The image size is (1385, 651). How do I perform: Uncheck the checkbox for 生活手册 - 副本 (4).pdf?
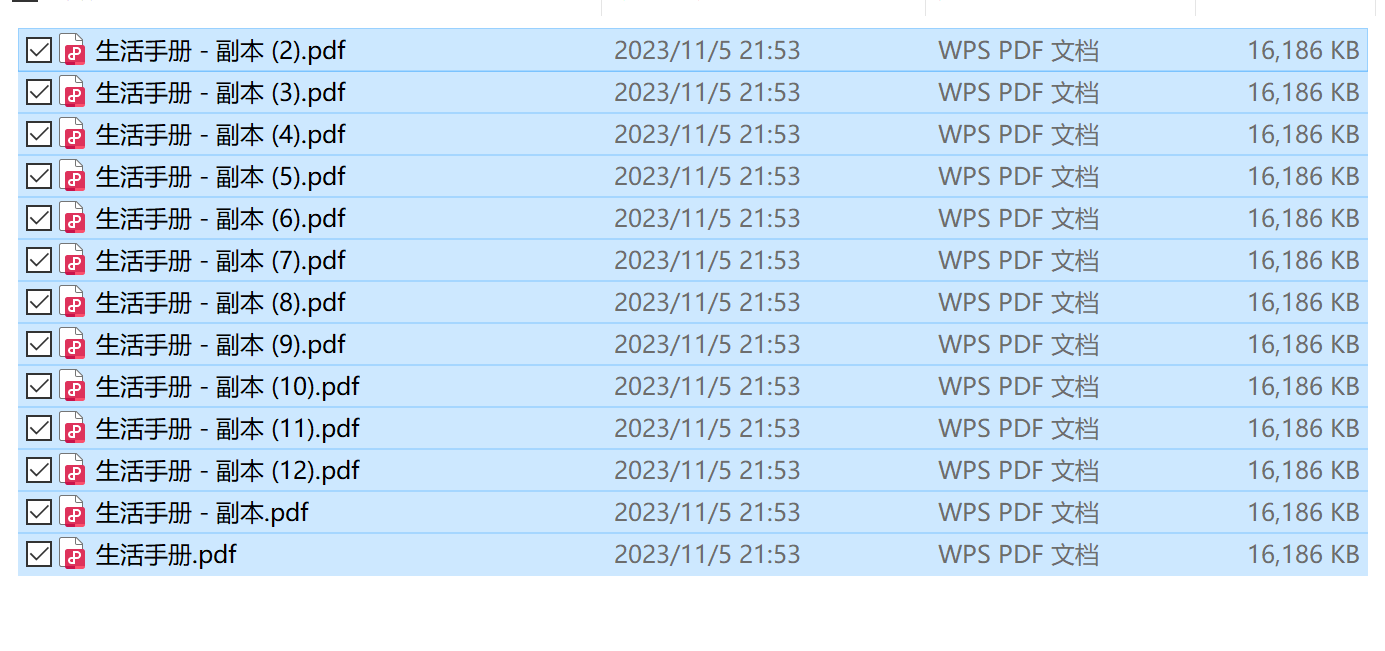click(x=38, y=134)
